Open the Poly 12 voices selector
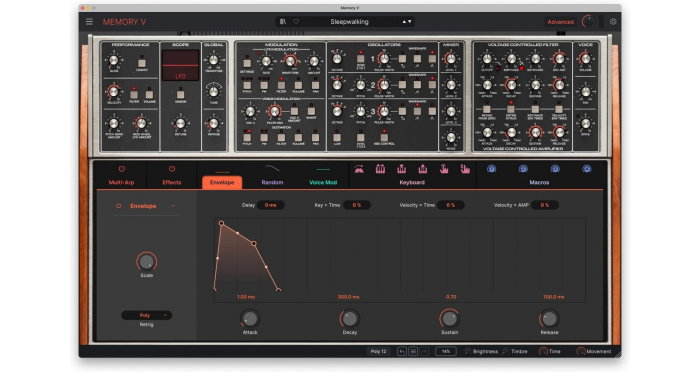The height and width of the screenshot is (372, 700). (379, 351)
